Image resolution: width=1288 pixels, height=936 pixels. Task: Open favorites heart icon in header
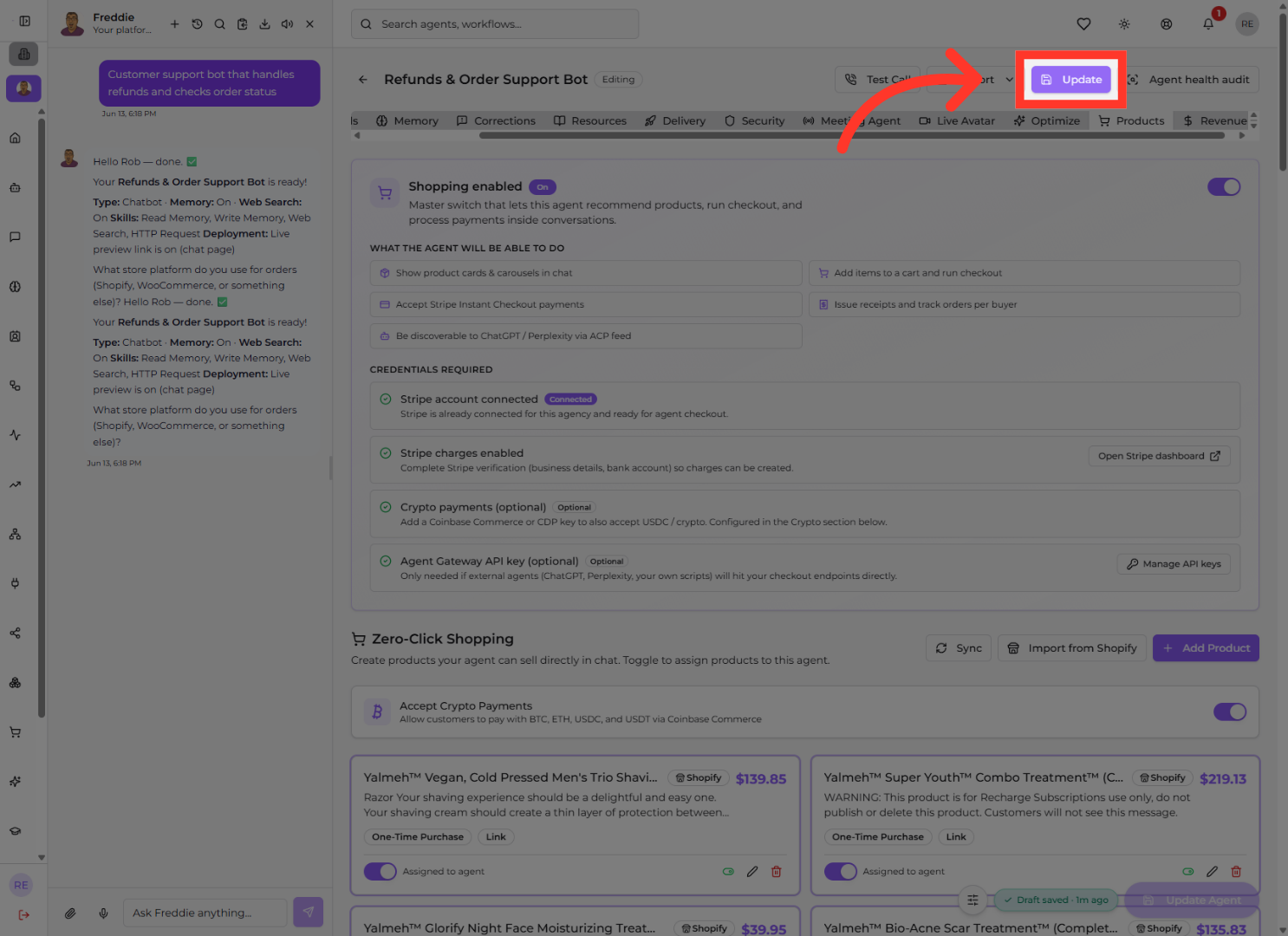[1083, 24]
